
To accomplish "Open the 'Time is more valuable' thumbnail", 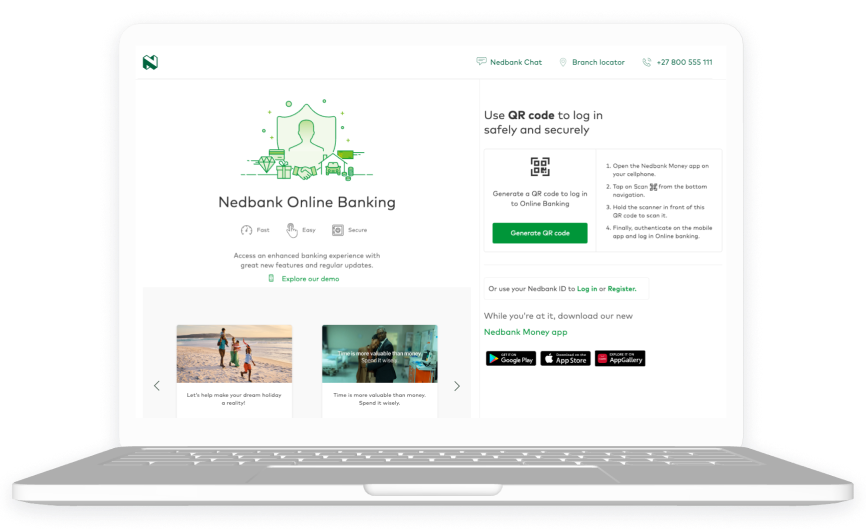I will pyautogui.click(x=379, y=353).
